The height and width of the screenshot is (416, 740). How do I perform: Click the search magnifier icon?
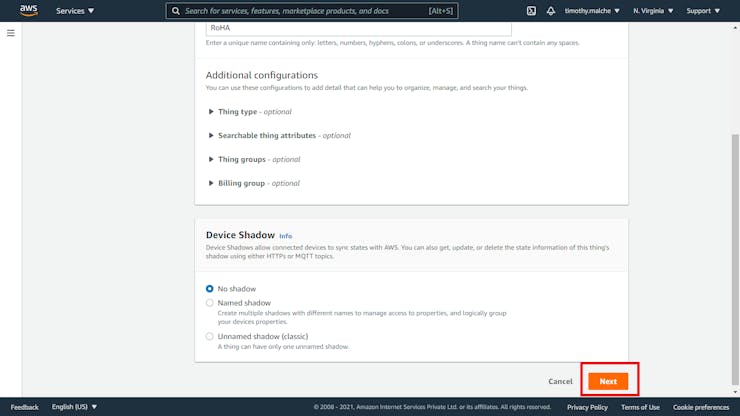176,11
